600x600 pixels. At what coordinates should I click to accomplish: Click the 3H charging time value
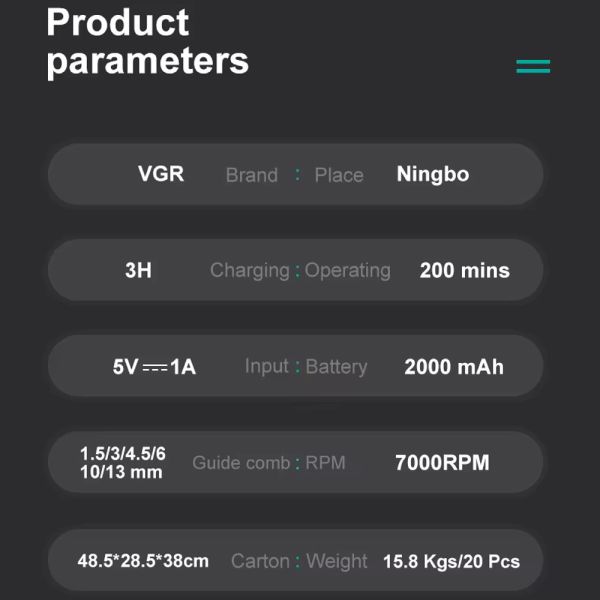click(138, 270)
